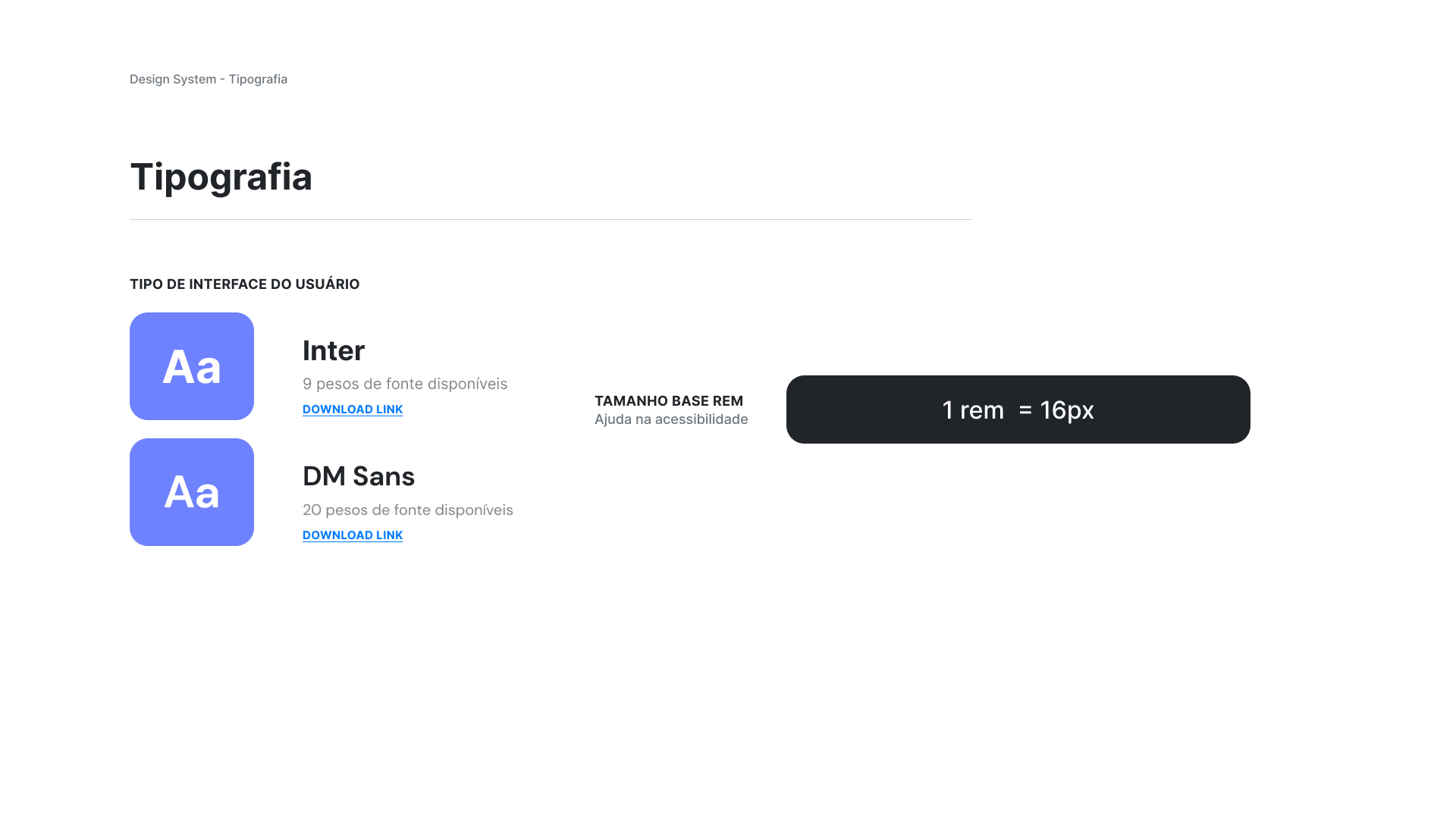Select the "DM Sans" font name heading
Screen dimensions: 1456x819
tap(359, 476)
